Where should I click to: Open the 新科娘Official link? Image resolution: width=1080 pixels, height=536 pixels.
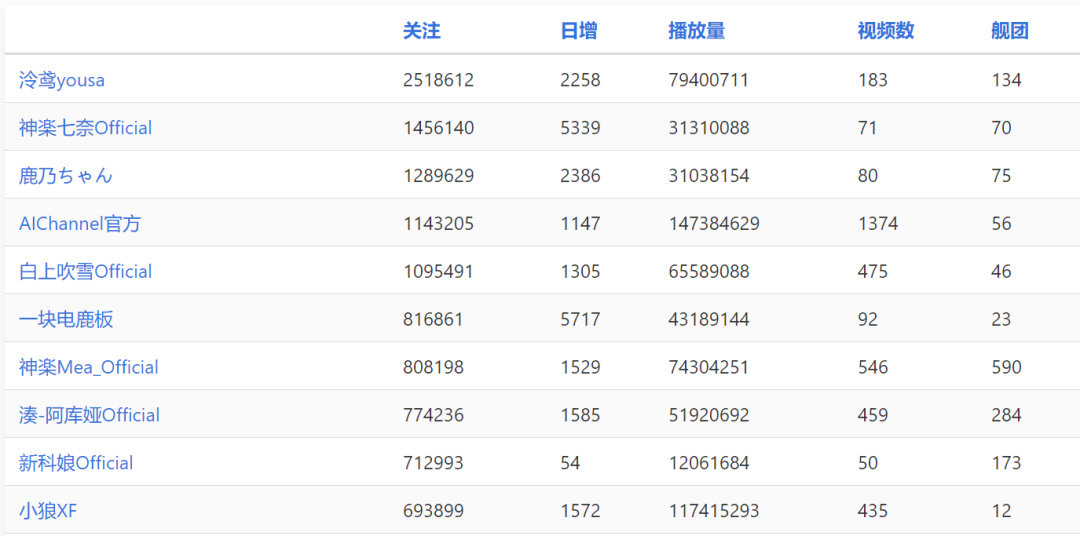pos(76,463)
